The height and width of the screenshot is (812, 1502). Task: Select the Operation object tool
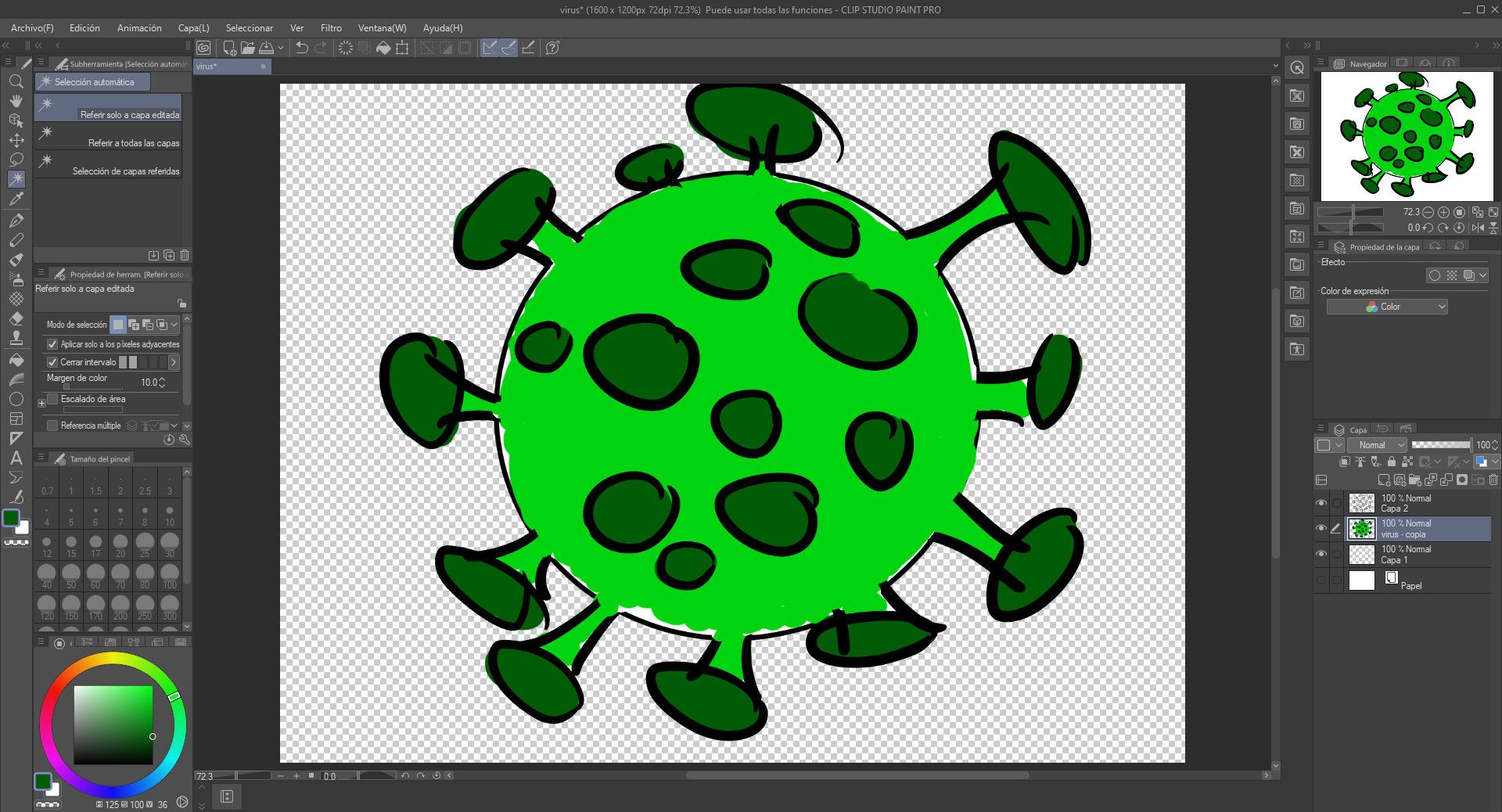pyautogui.click(x=16, y=120)
